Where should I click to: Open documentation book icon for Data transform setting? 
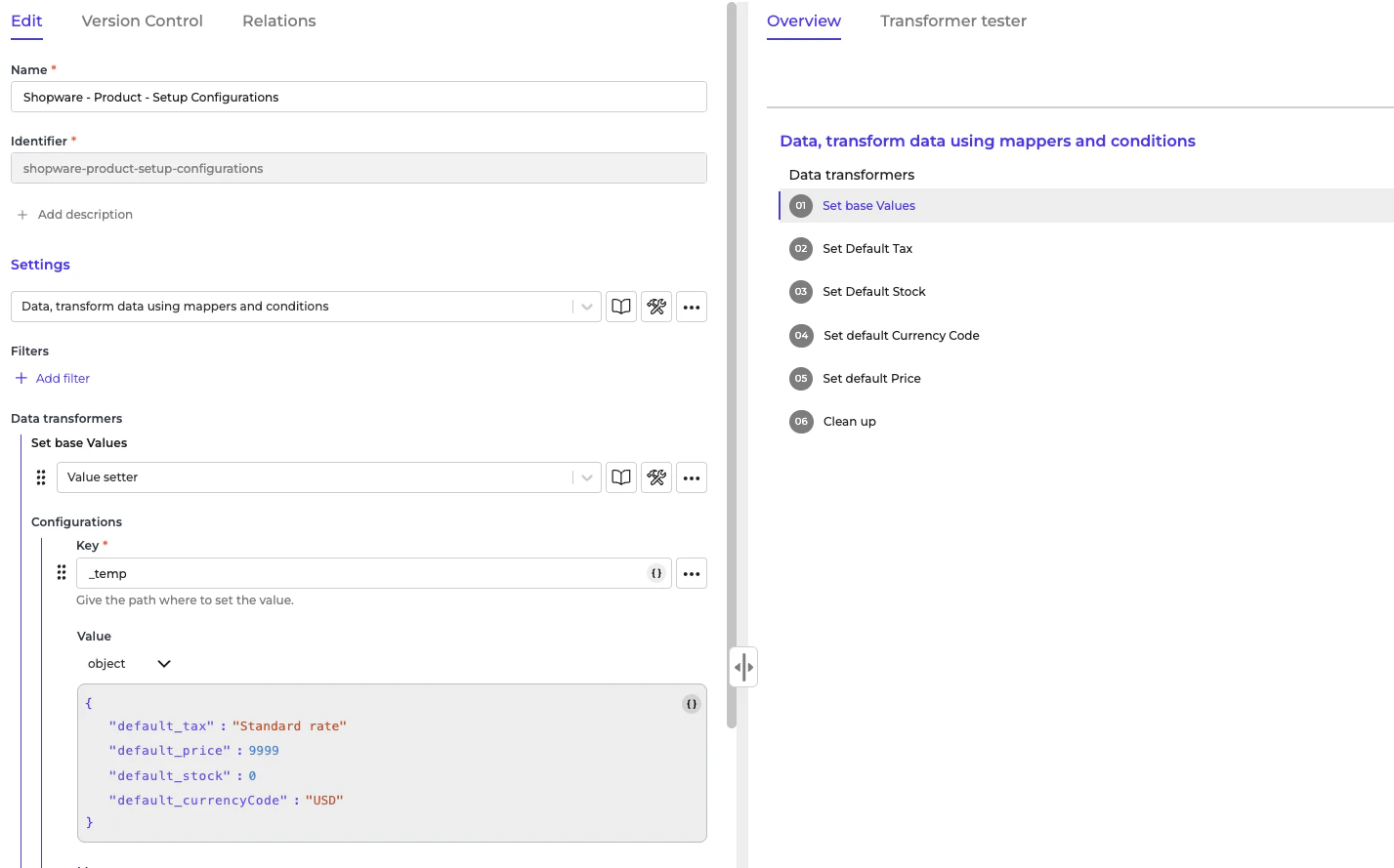pos(621,307)
